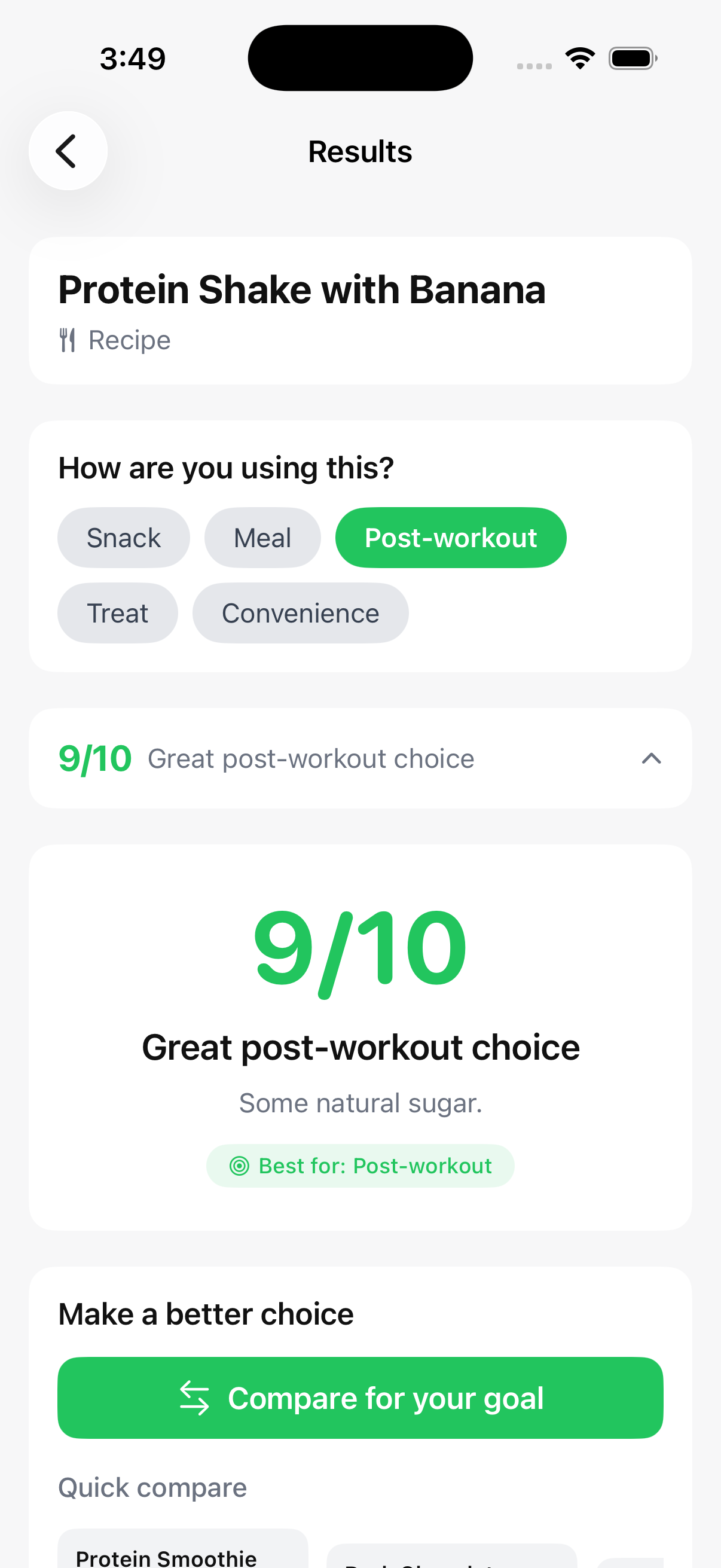Open the Protein Smoothie quick compare card
This screenshot has width=721, height=1568.
click(x=181, y=1552)
